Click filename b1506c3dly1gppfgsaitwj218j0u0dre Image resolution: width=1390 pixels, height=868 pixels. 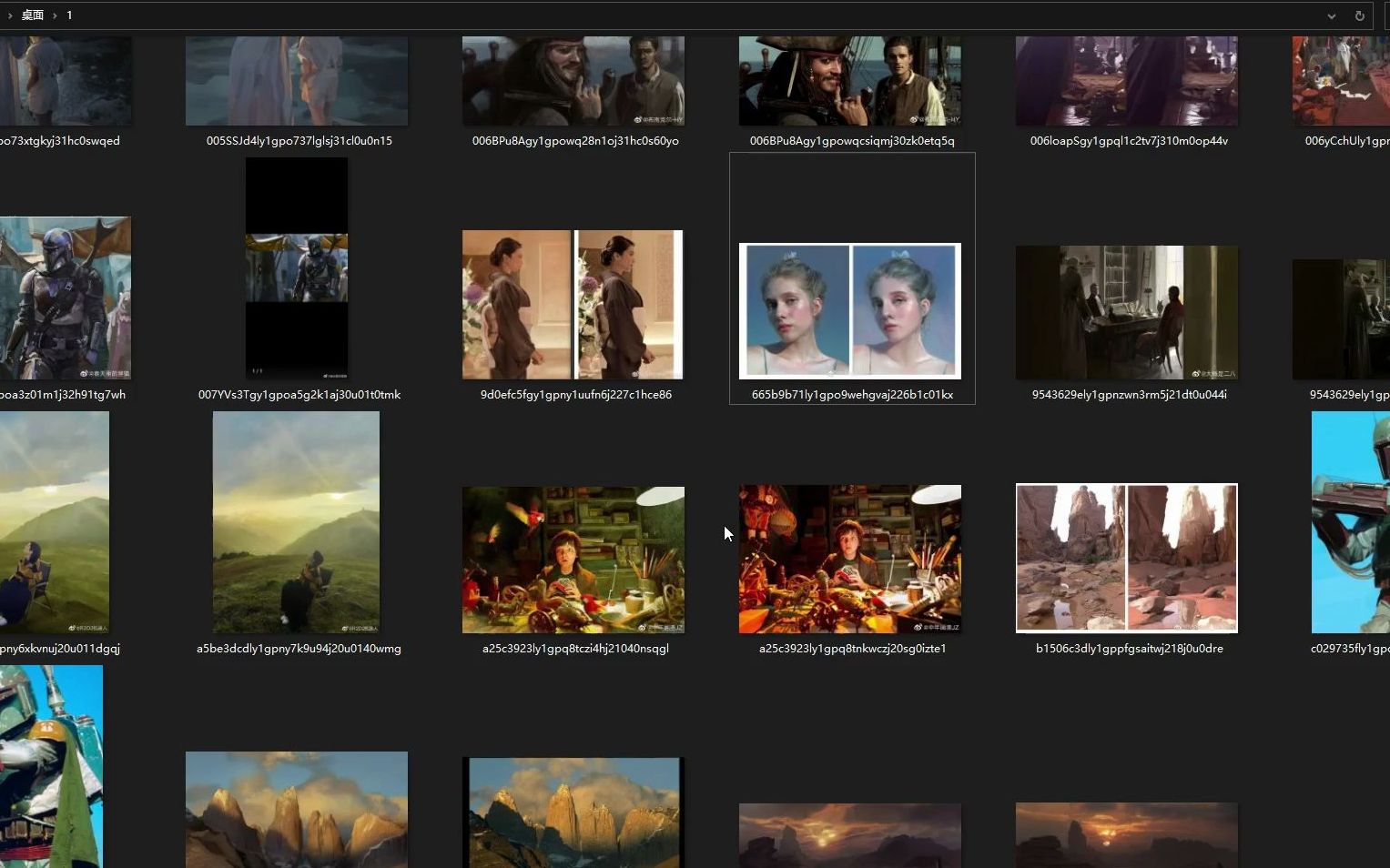pyautogui.click(x=1129, y=649)
